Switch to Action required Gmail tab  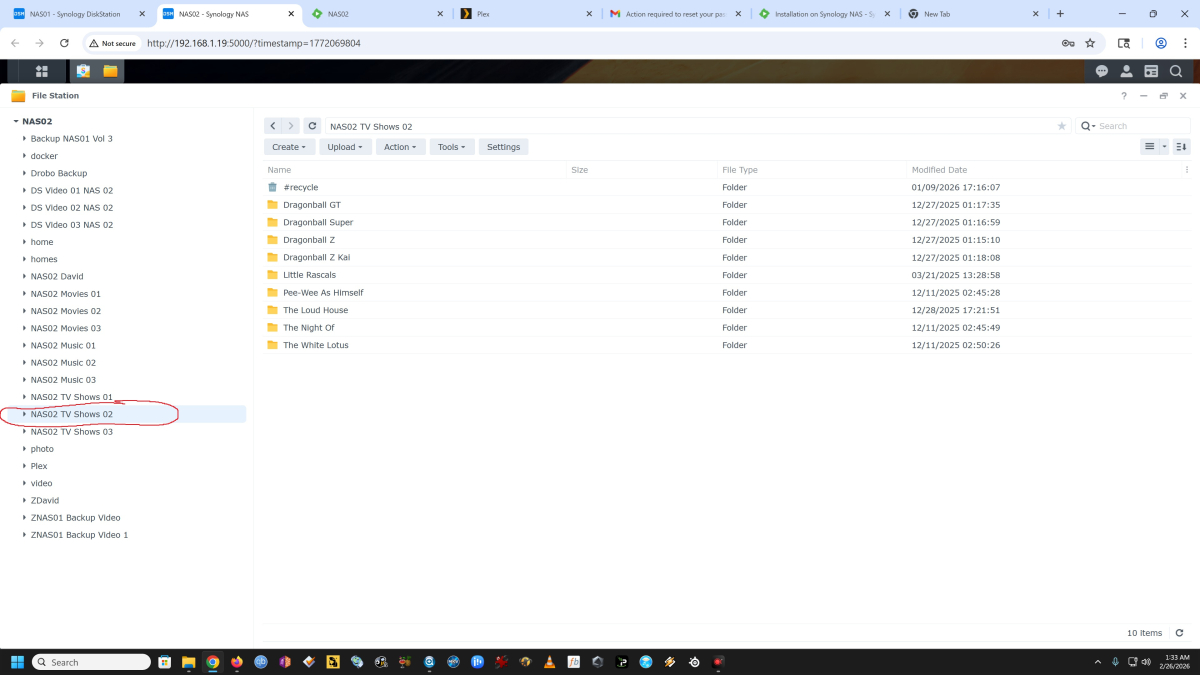tap(677, 14)
